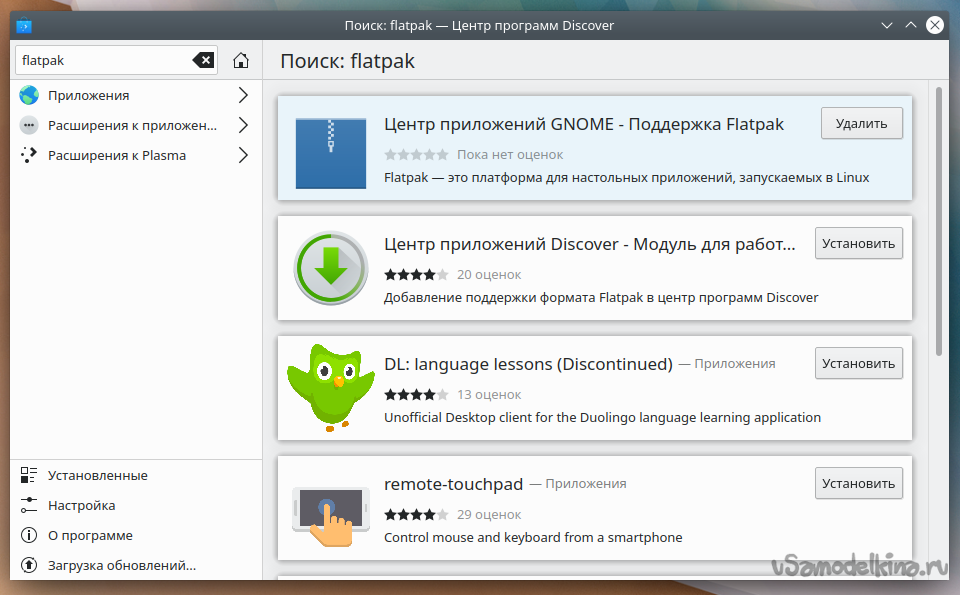960x595 pixels.
Task: Click the remote-touchpad hand icon
Action: [331, 515]
